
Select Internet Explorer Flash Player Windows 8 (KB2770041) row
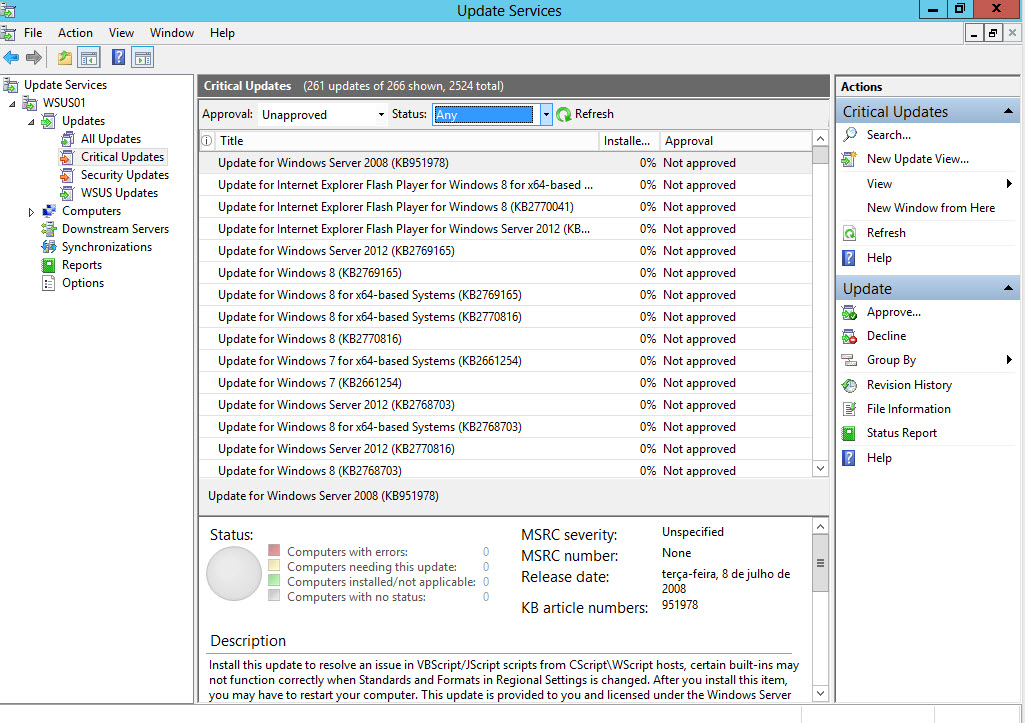pyautogui.click(x=505, y=207)
